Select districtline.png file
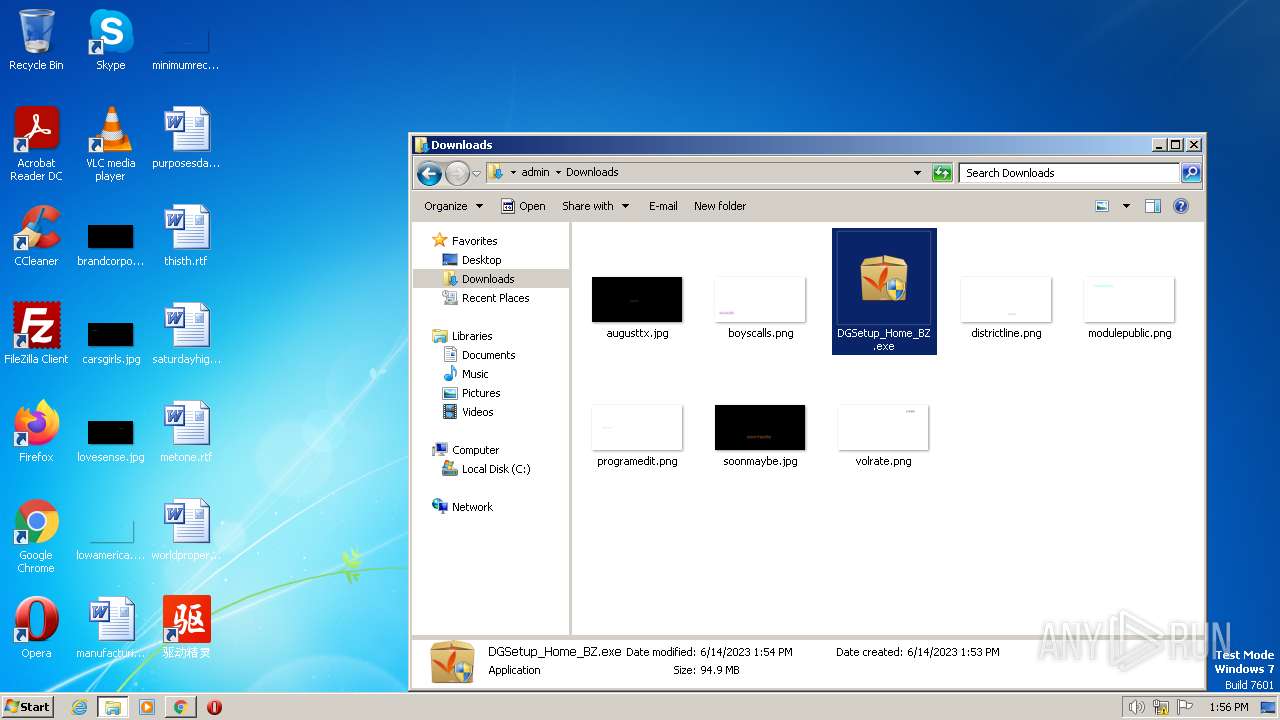 1006,308
